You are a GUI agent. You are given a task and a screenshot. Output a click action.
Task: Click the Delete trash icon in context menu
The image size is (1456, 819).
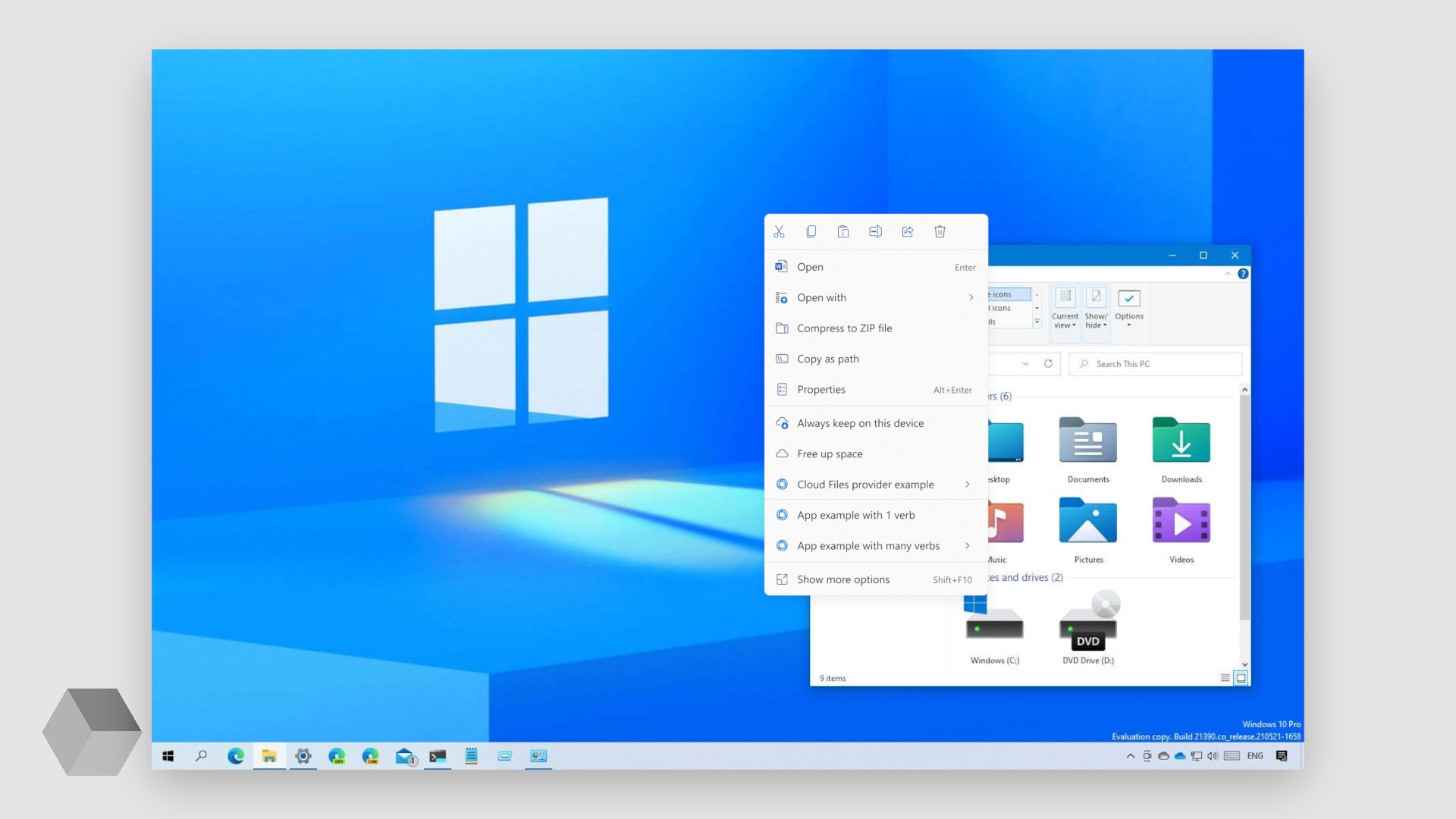point(940,232)
